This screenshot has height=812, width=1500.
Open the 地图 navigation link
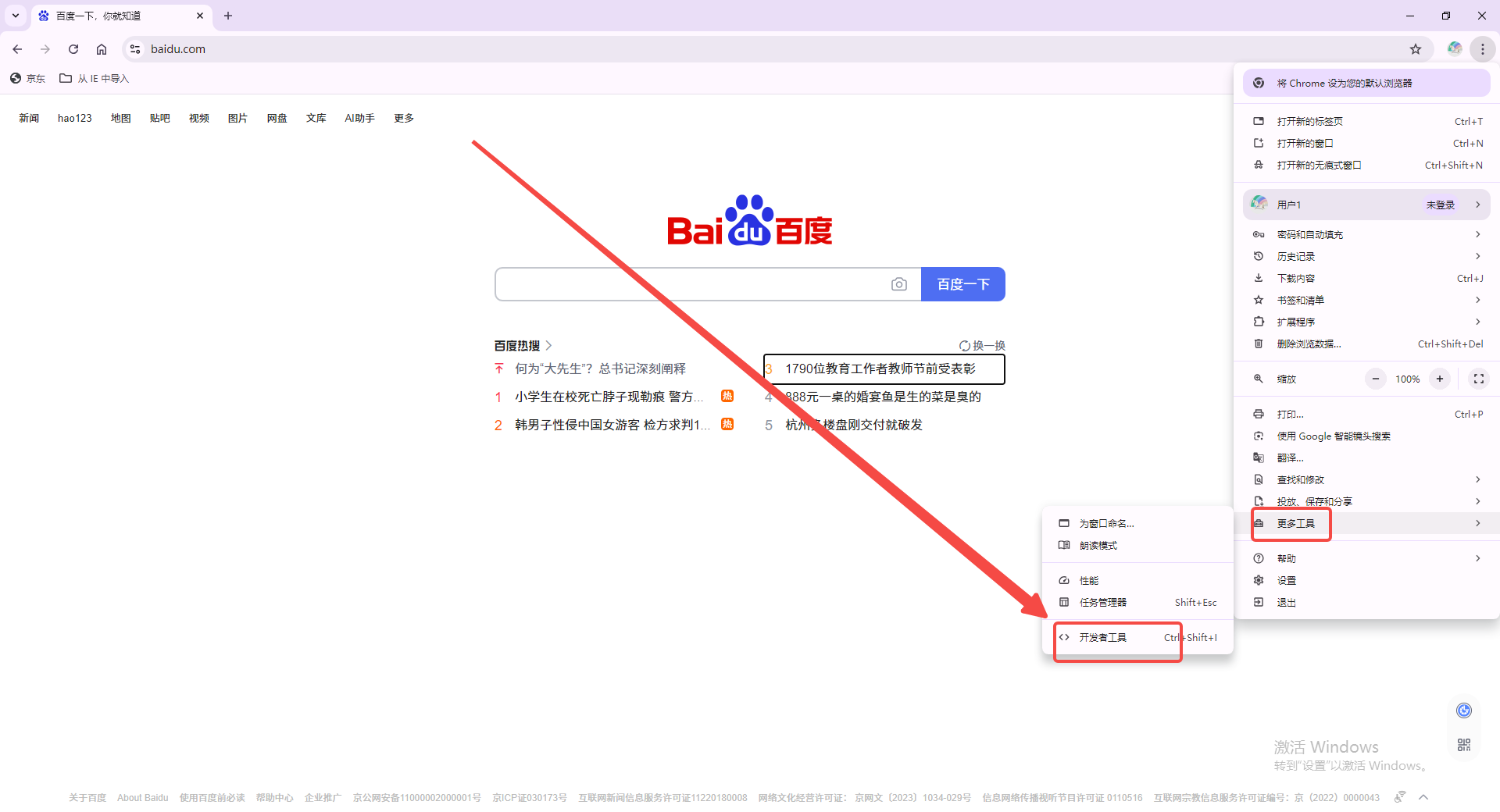pyautogui.click(x=121, y=118)
